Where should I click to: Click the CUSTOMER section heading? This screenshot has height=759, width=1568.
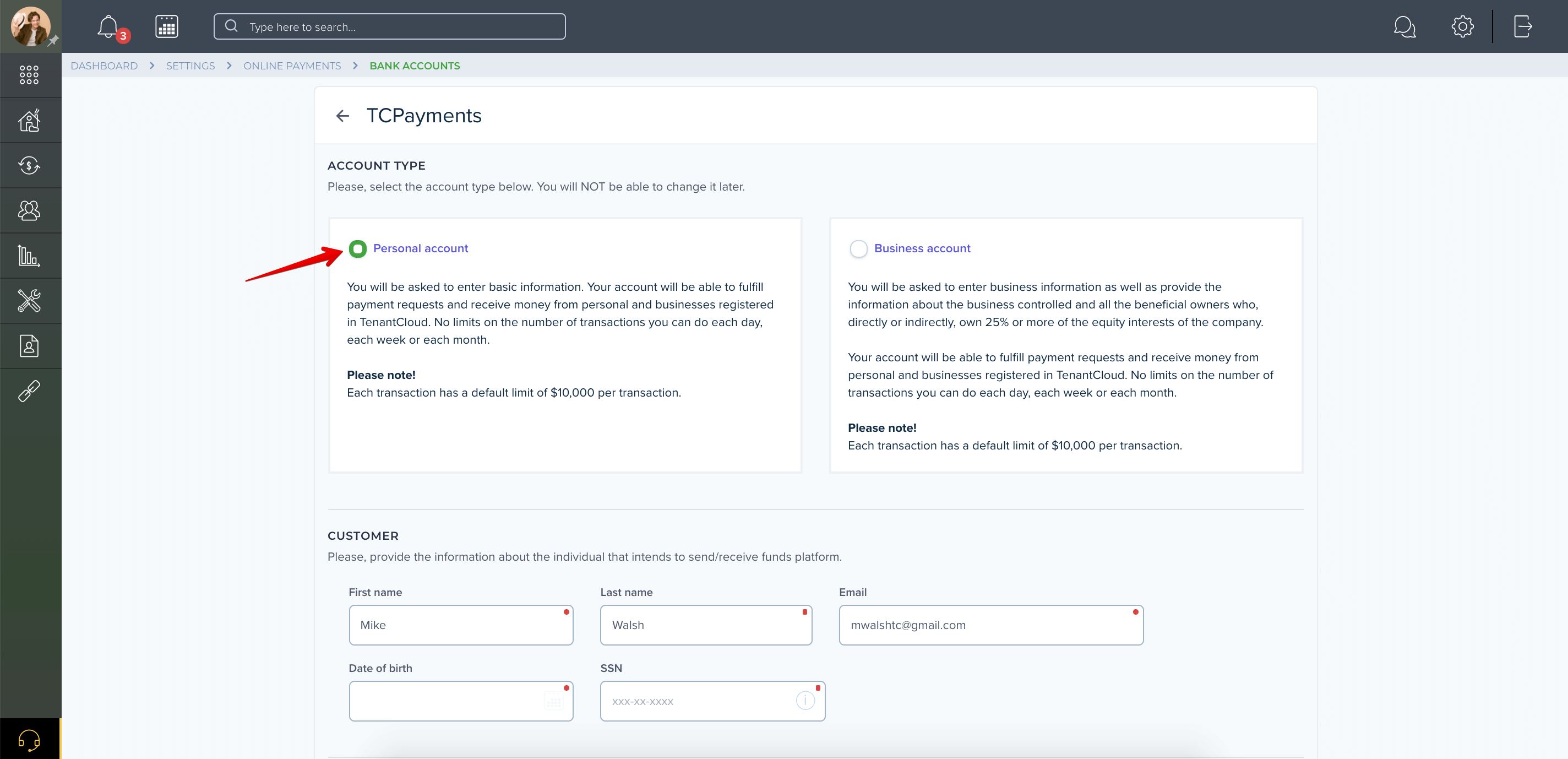click(x=363, y=536)
